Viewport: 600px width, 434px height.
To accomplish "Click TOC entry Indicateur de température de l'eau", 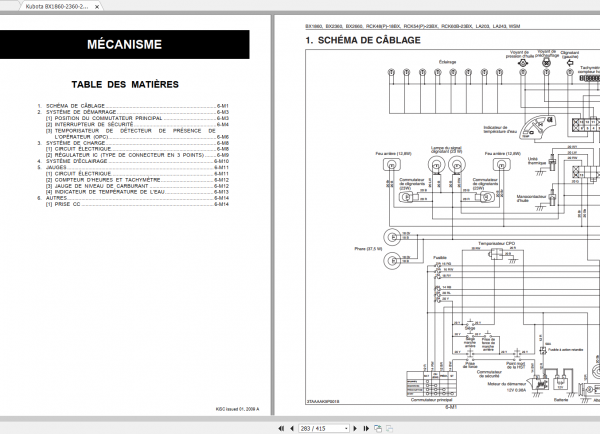I will (x=137, y=192).
